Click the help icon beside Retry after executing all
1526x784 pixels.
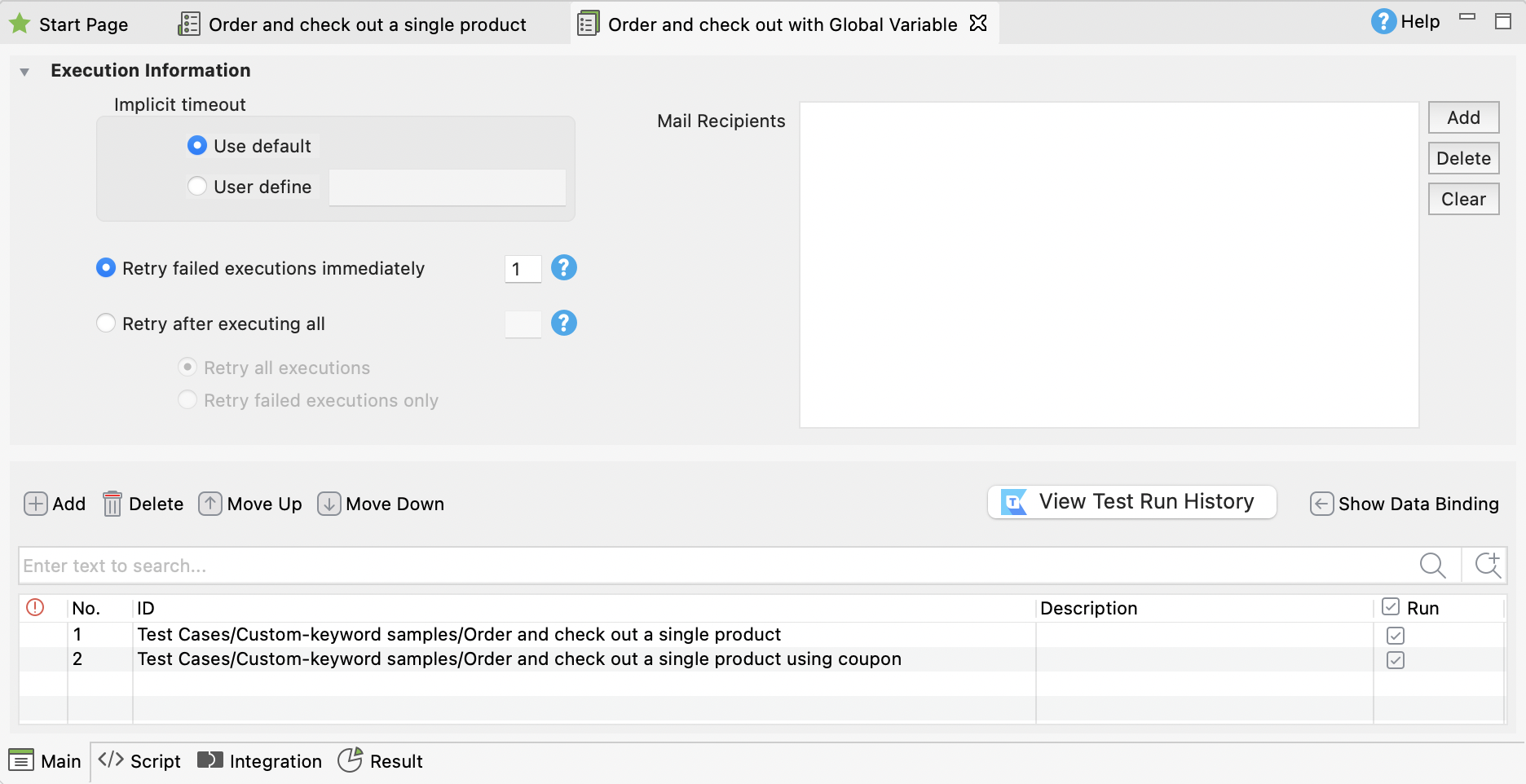coord(563,324)
